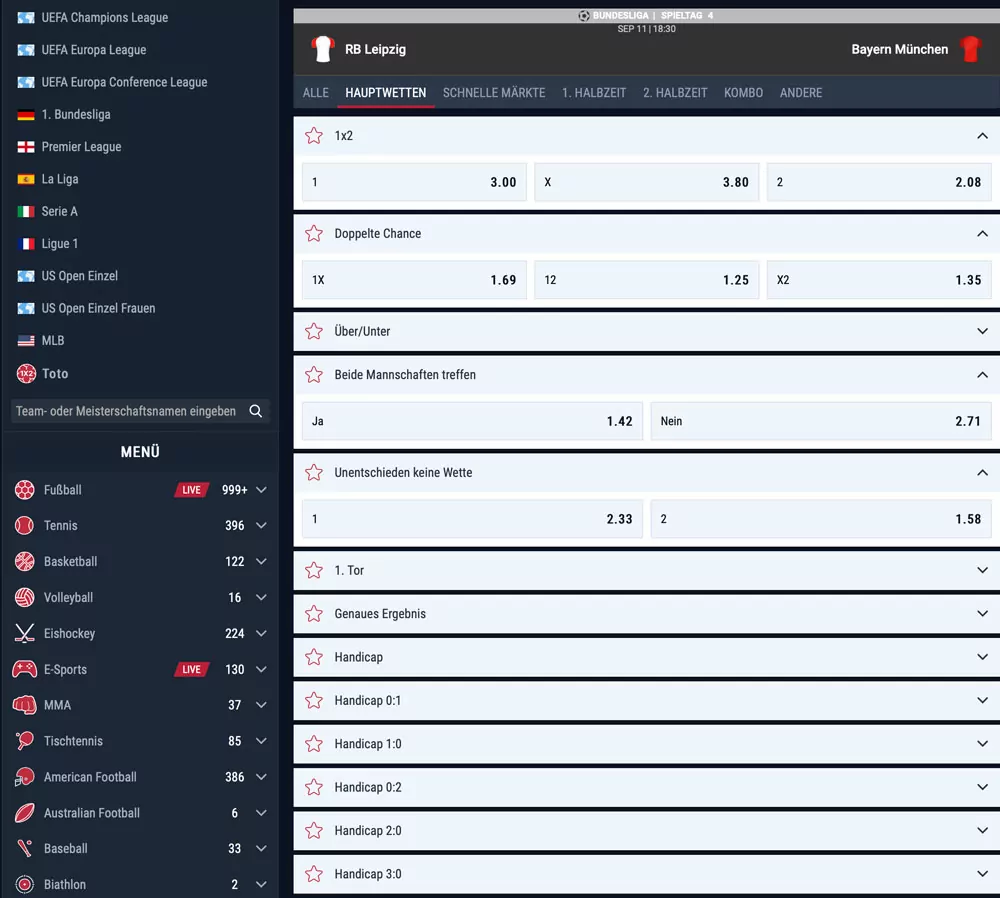Click the Eishockey crossed sticks icon

point(25,633)
